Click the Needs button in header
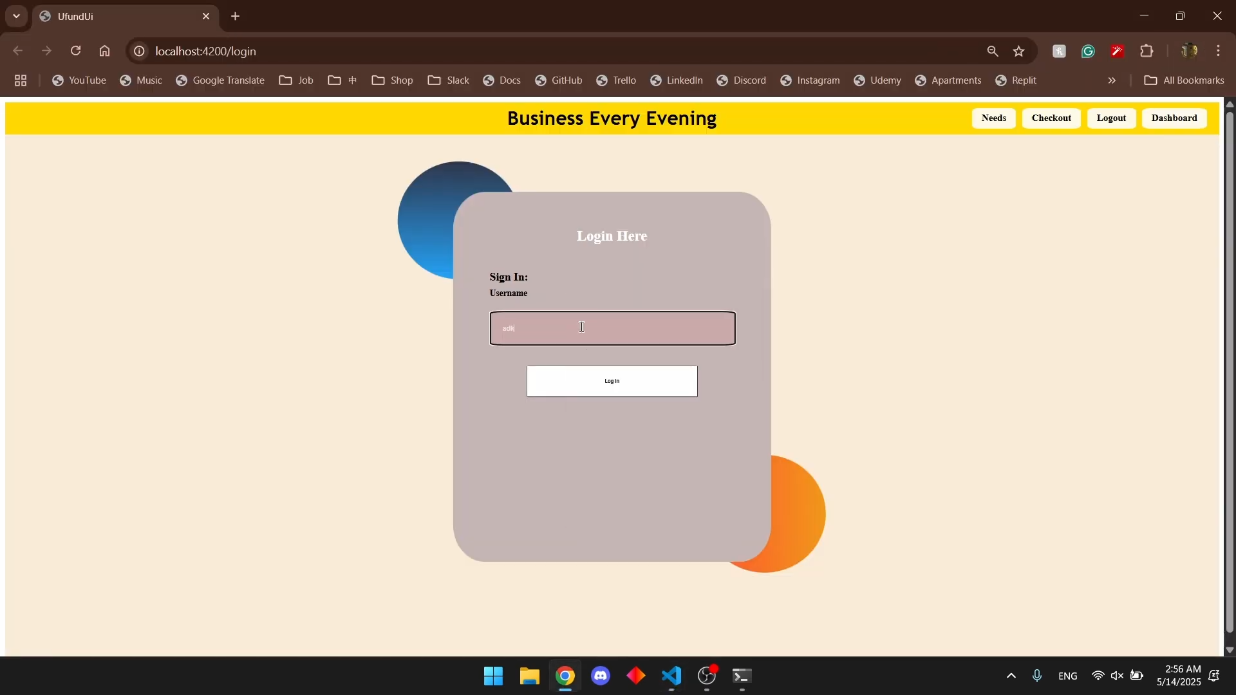Viewport: 1236px width, 695px height. pos(993,118)
